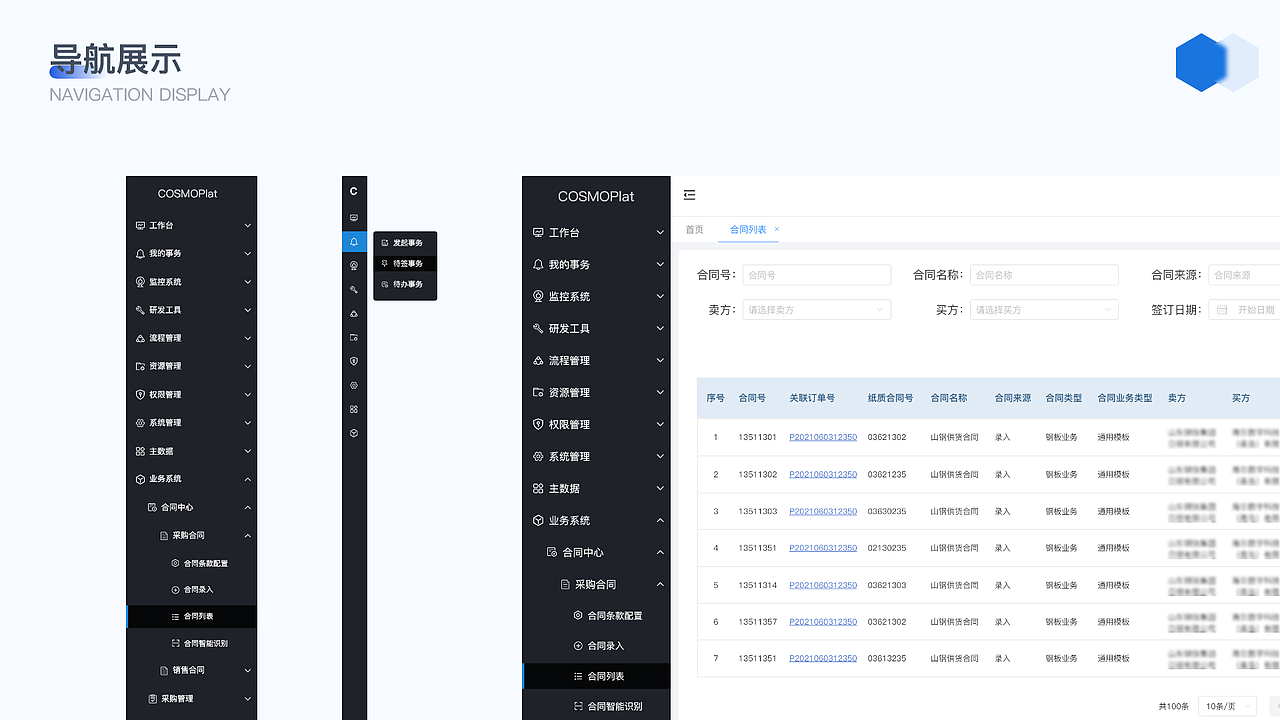Image resolution: width=1280 pixels, height=720 pixels.
Task: Open the 请选择卖方 seller dropdown
Action: pyautogui.click(x=816, y=309)
